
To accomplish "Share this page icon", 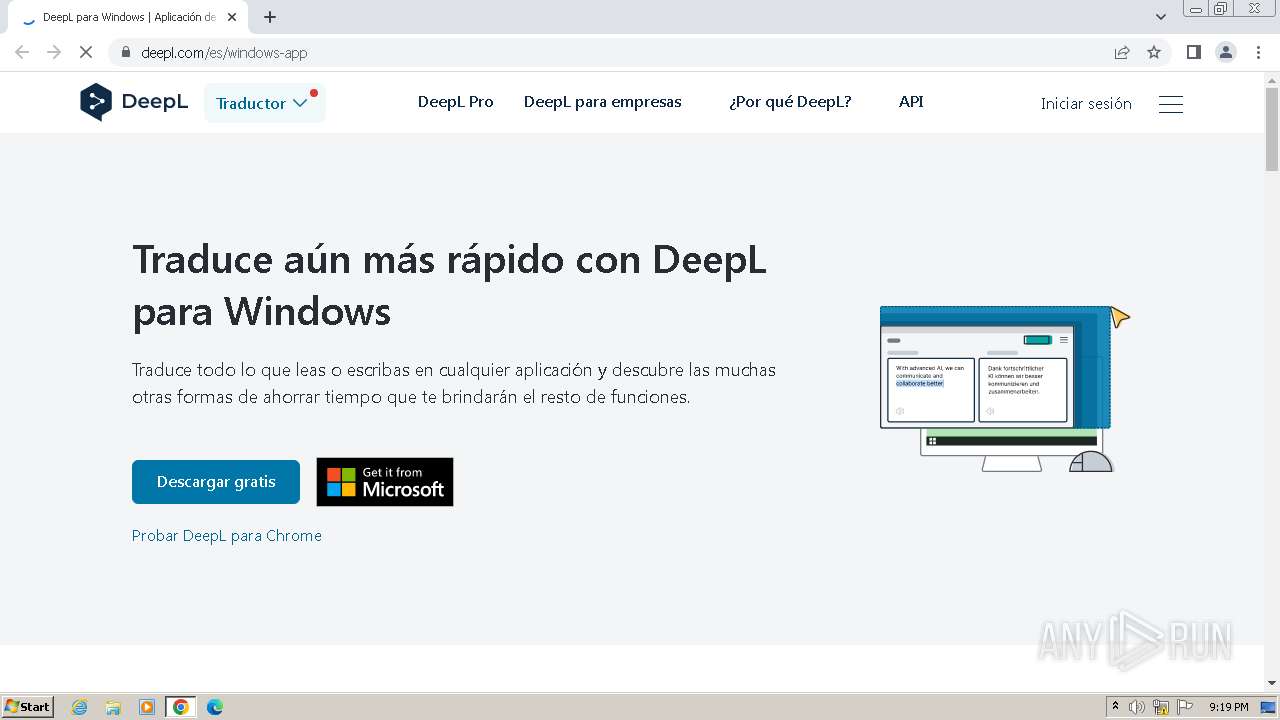I will click(1122, 53).
